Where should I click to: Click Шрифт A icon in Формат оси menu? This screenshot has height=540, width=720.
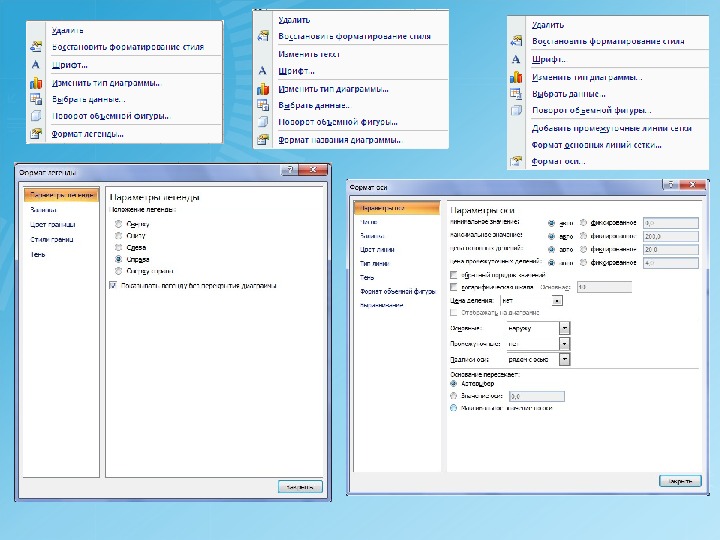click(516, 60)
